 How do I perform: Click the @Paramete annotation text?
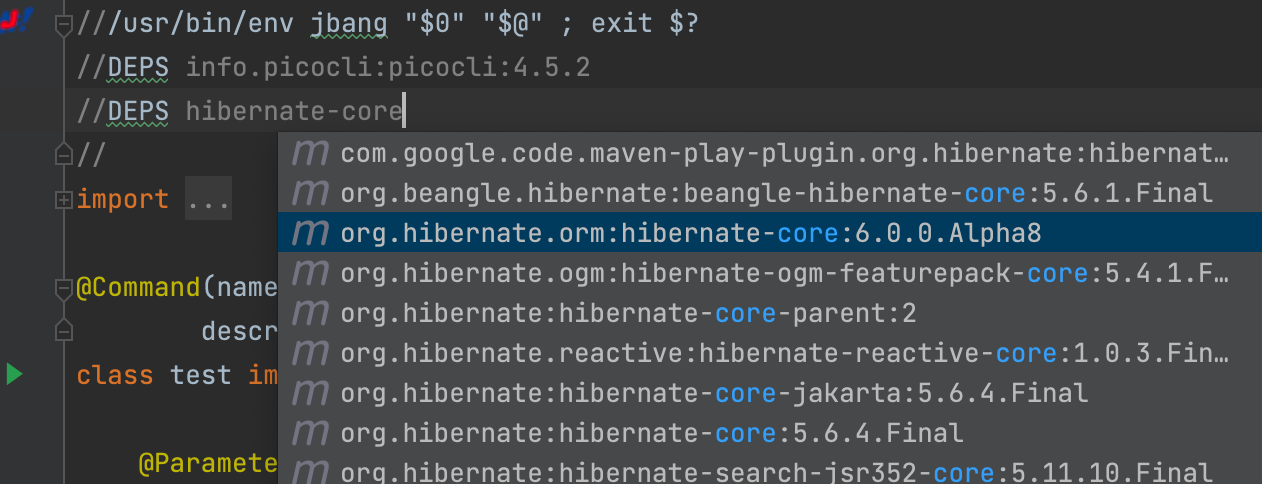point(208,463)
